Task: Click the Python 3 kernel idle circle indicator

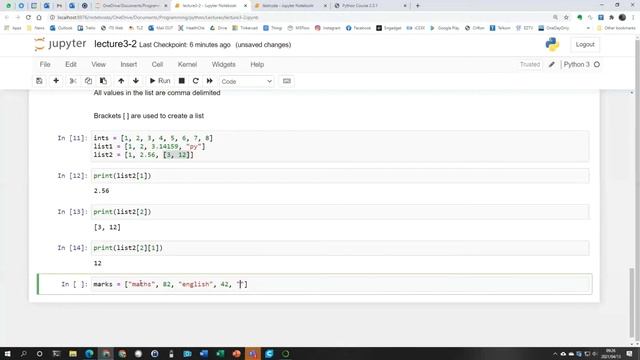Action: click(x=597, y=64)
